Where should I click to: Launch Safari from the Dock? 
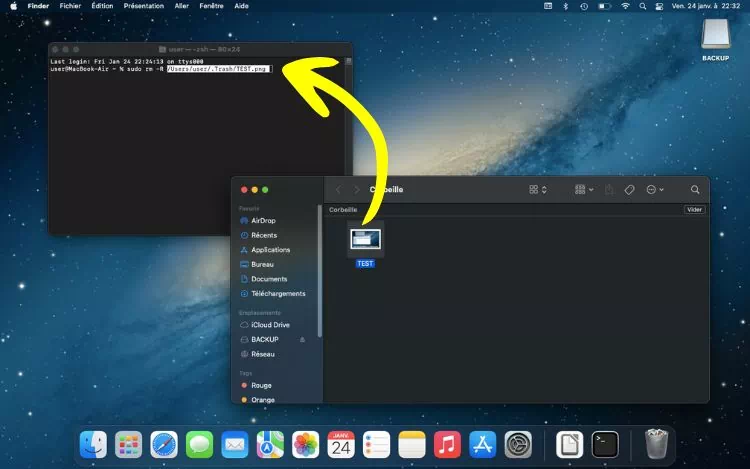(x=164, y=444)
